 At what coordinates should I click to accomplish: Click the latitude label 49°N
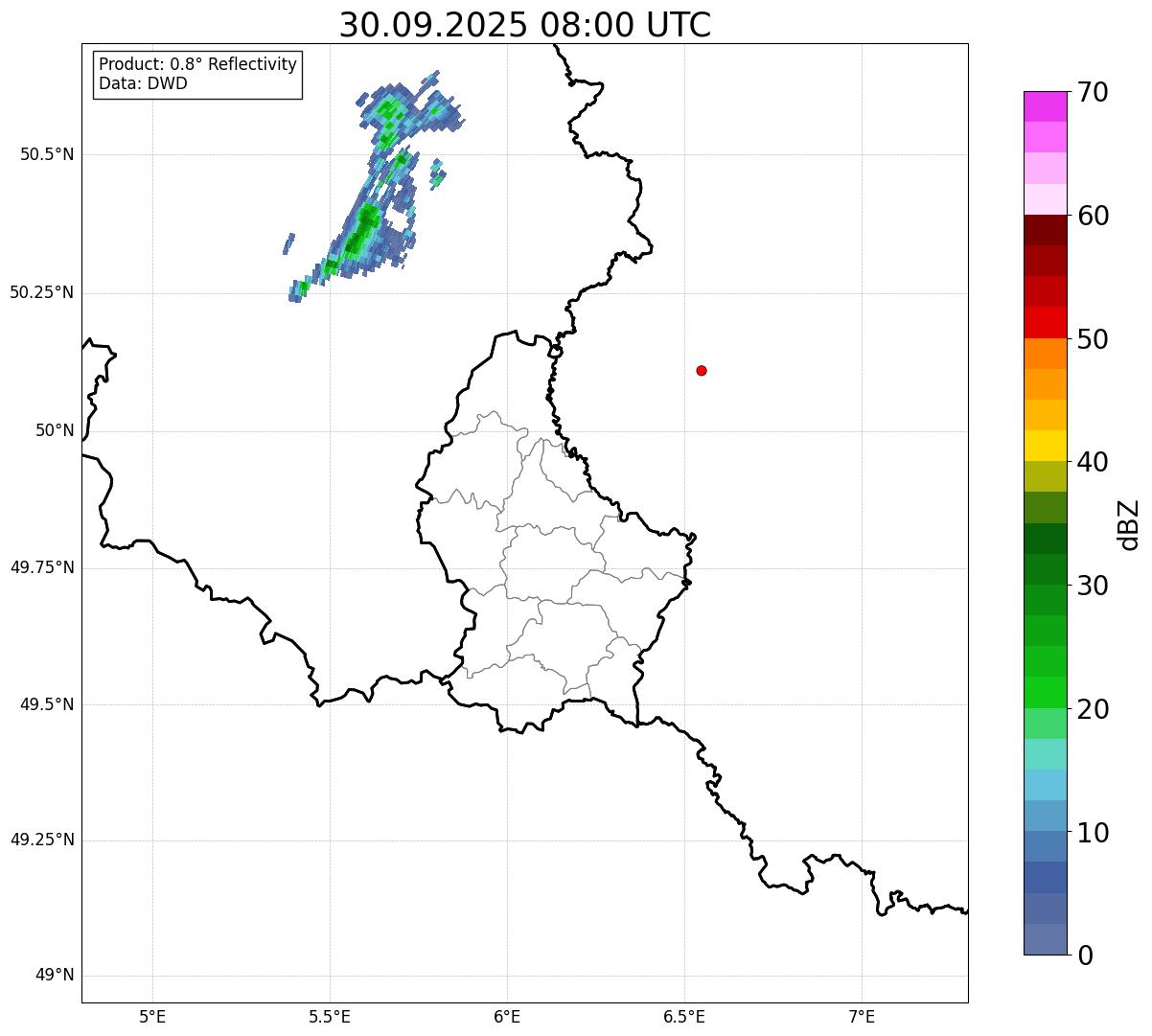tap(55, 976)
